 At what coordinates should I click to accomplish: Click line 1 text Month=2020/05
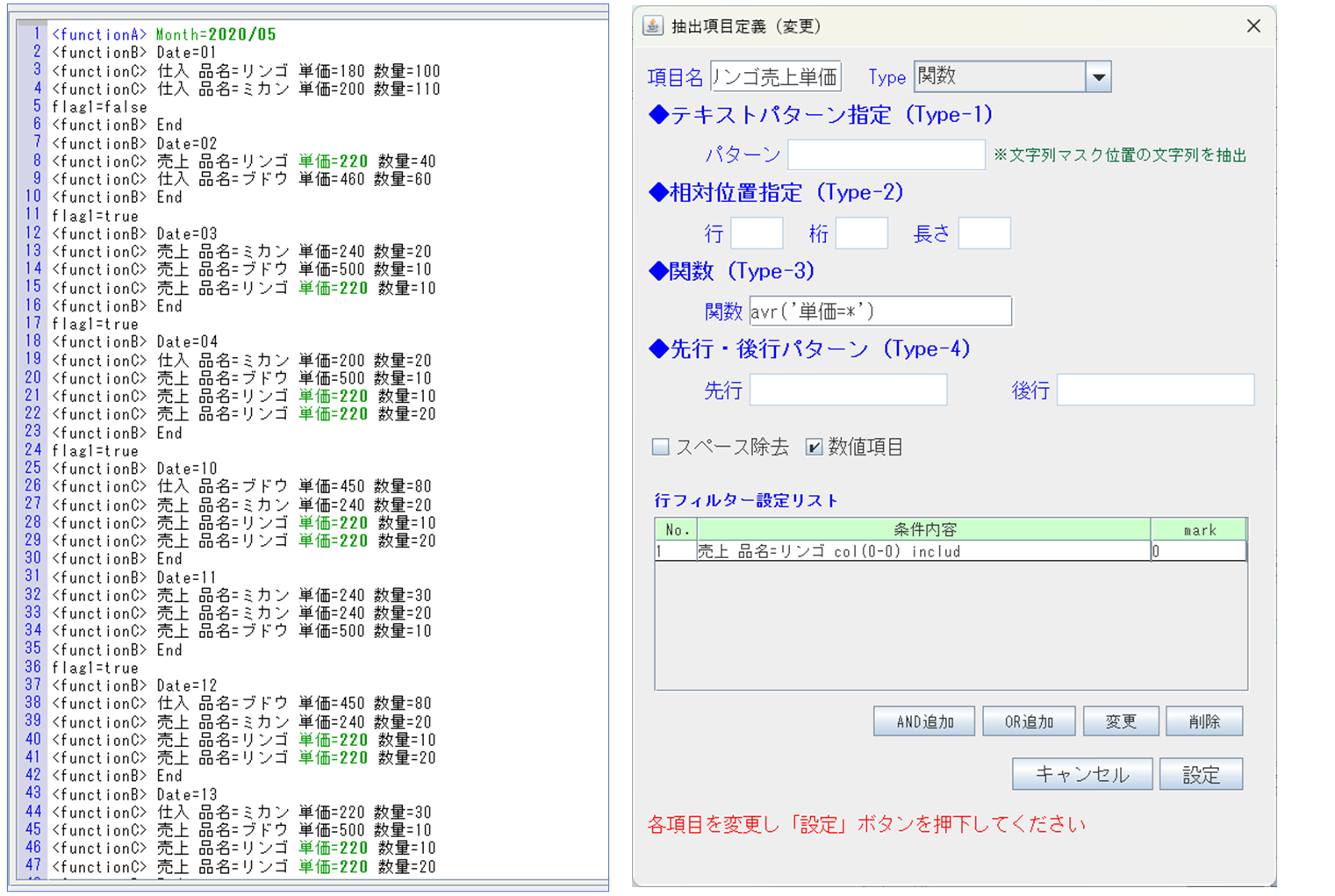[216, 34]
